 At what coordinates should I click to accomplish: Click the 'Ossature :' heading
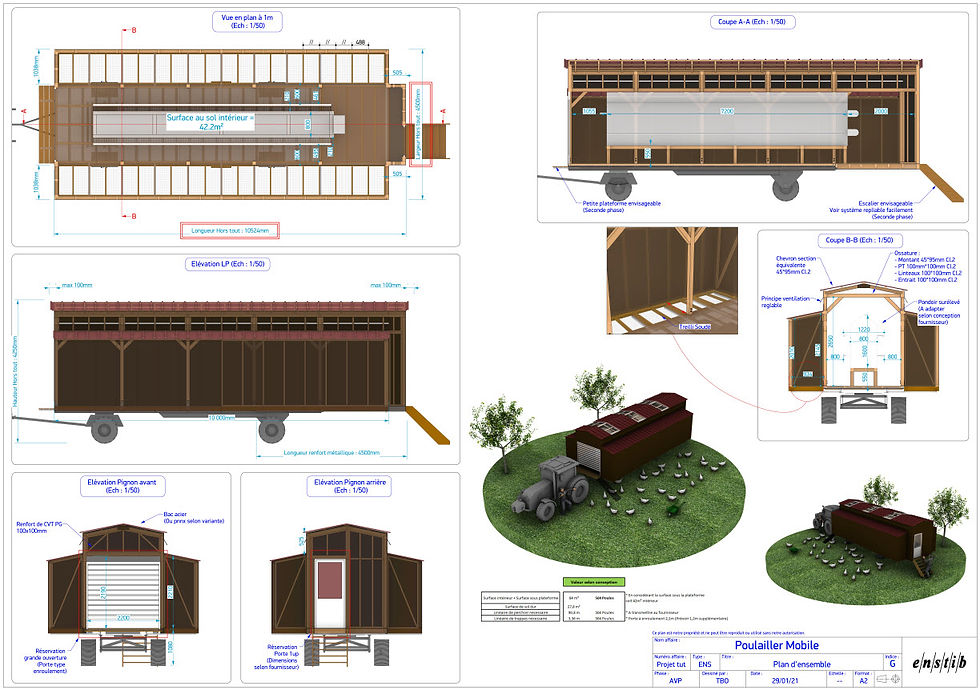point(906,253)
